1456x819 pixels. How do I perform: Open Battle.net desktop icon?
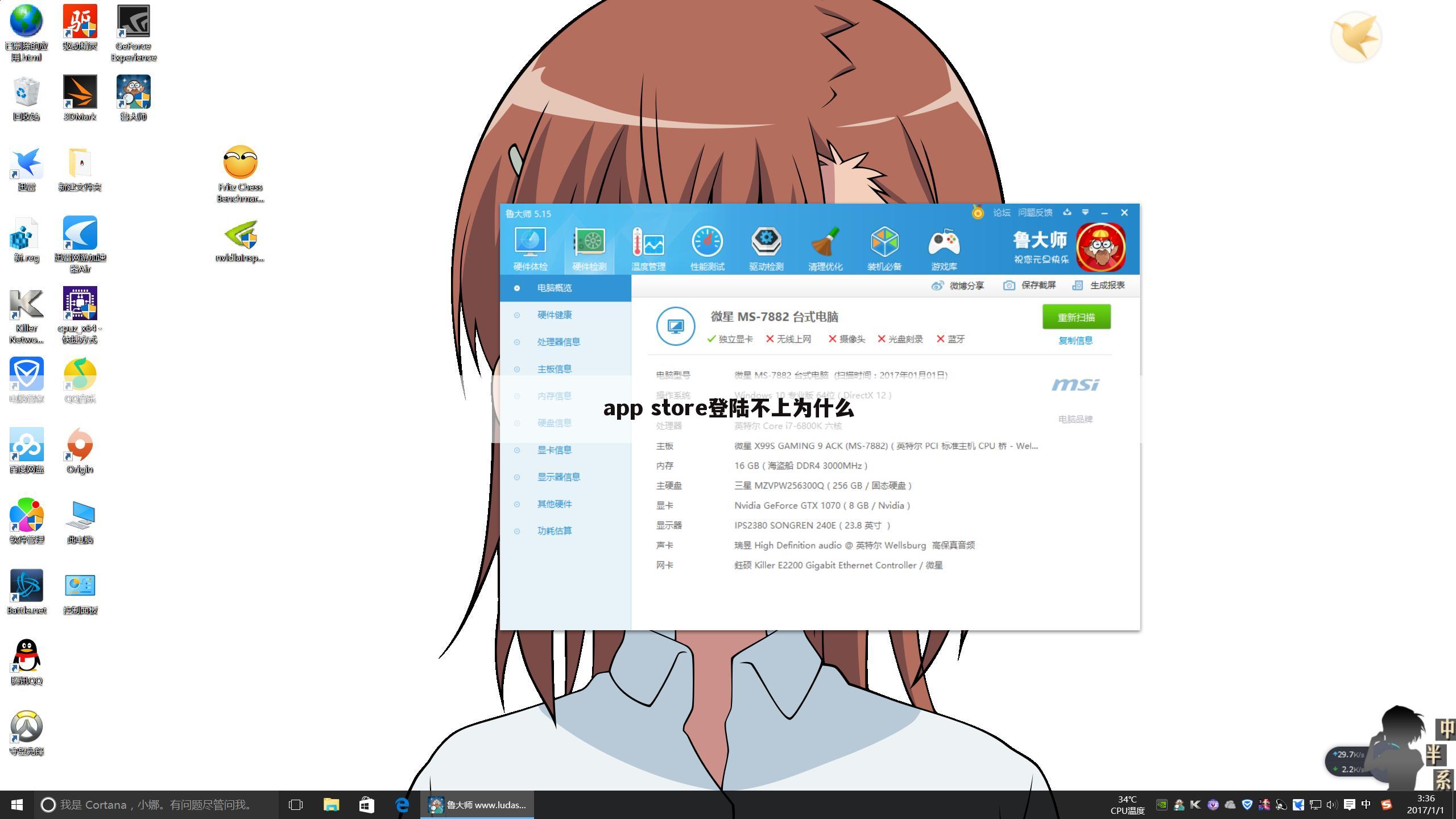click(26, 591)
